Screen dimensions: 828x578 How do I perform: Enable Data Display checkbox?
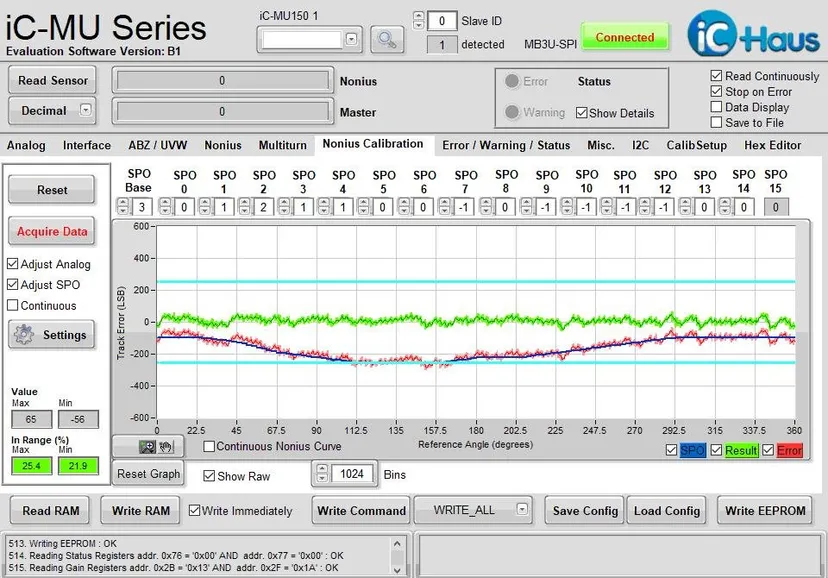716,107
